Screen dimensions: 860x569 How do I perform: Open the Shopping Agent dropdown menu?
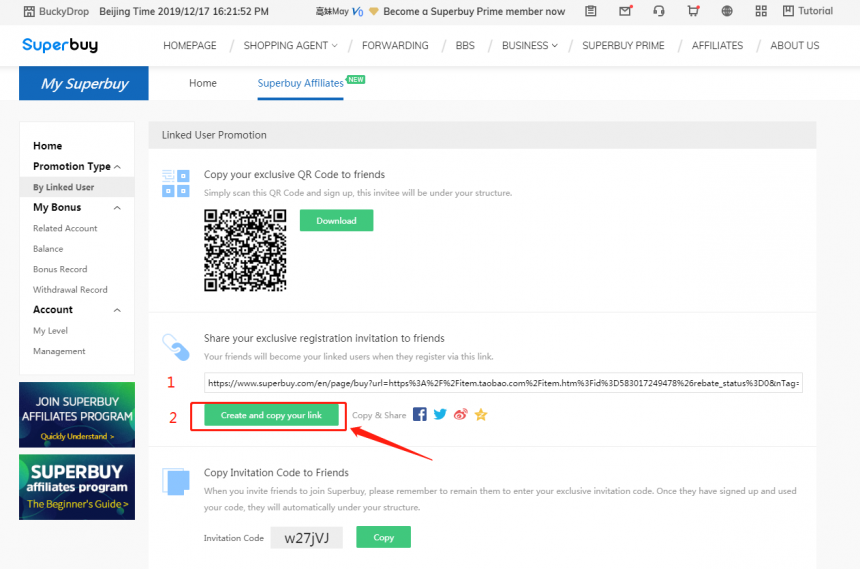(x=290, y=46)
